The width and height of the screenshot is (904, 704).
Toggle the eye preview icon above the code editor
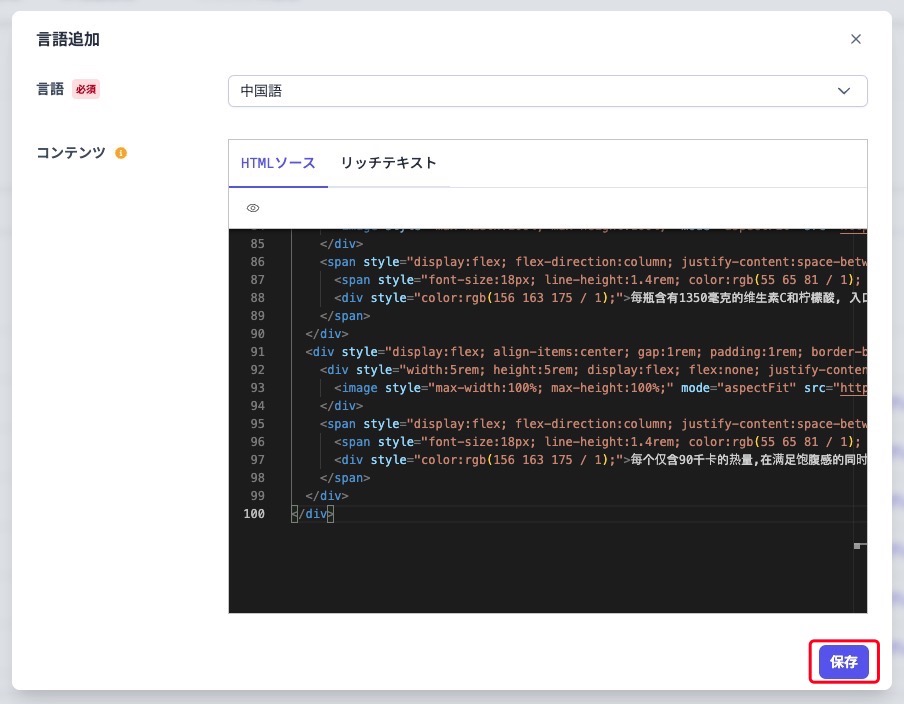click(x=252, y=208)
